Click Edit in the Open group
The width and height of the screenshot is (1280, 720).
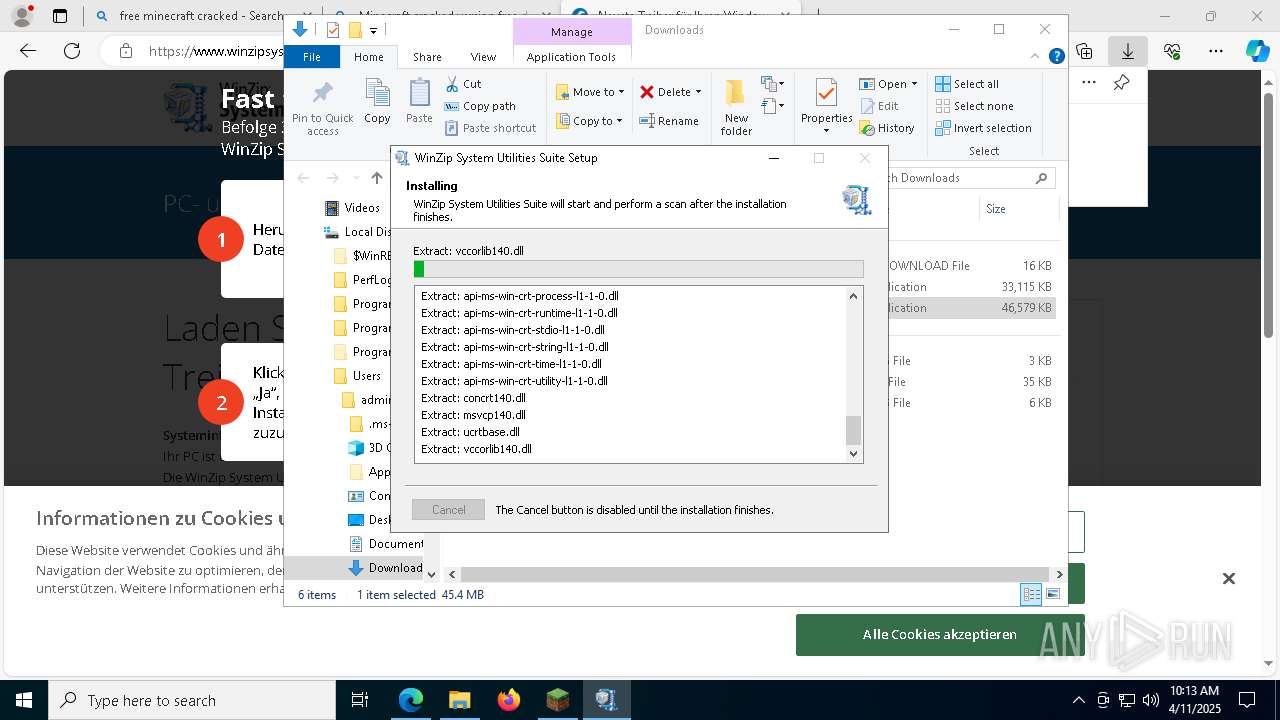click(878, 106)
